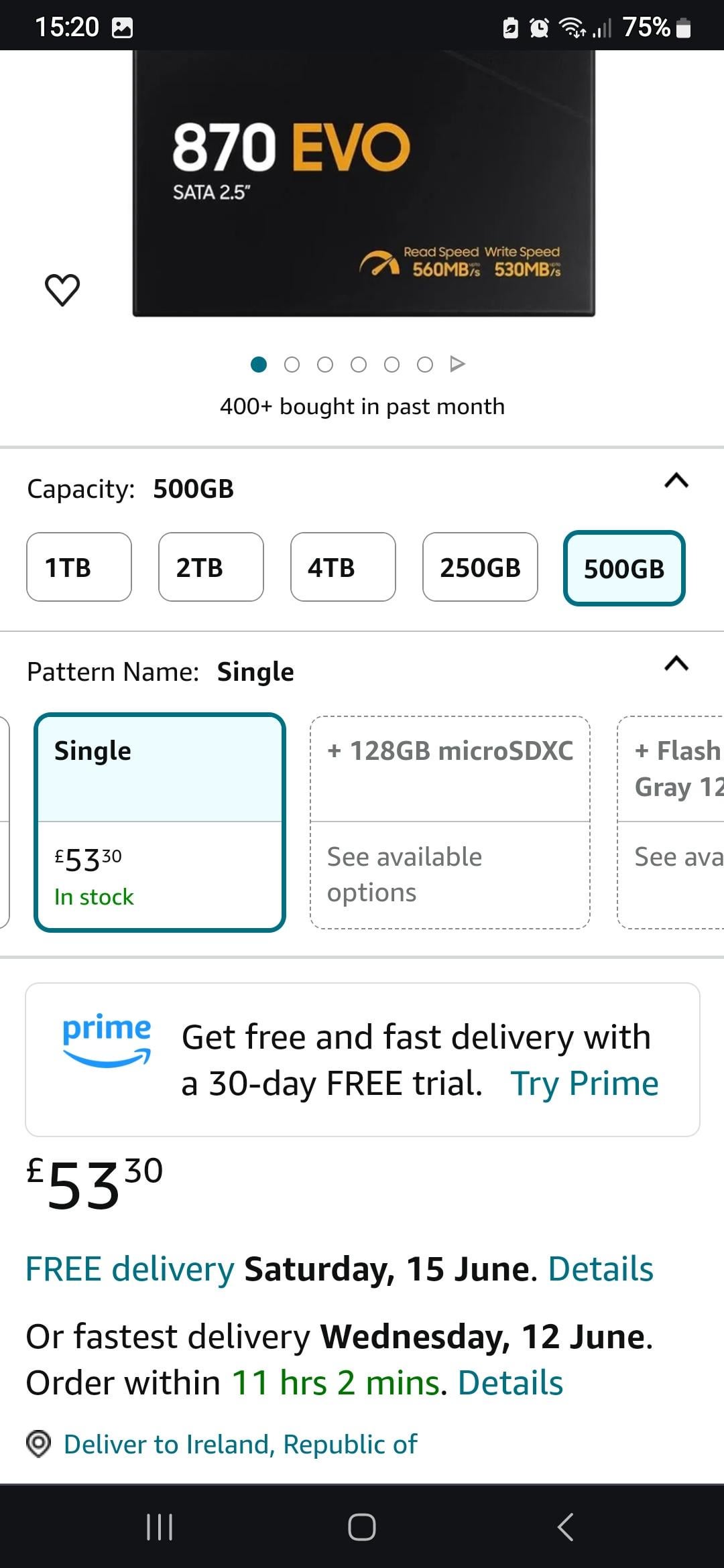This screenshot has width=724, height=1568.
Task: Tap the location pin delivery icon
Action: tap(39, 1443)
